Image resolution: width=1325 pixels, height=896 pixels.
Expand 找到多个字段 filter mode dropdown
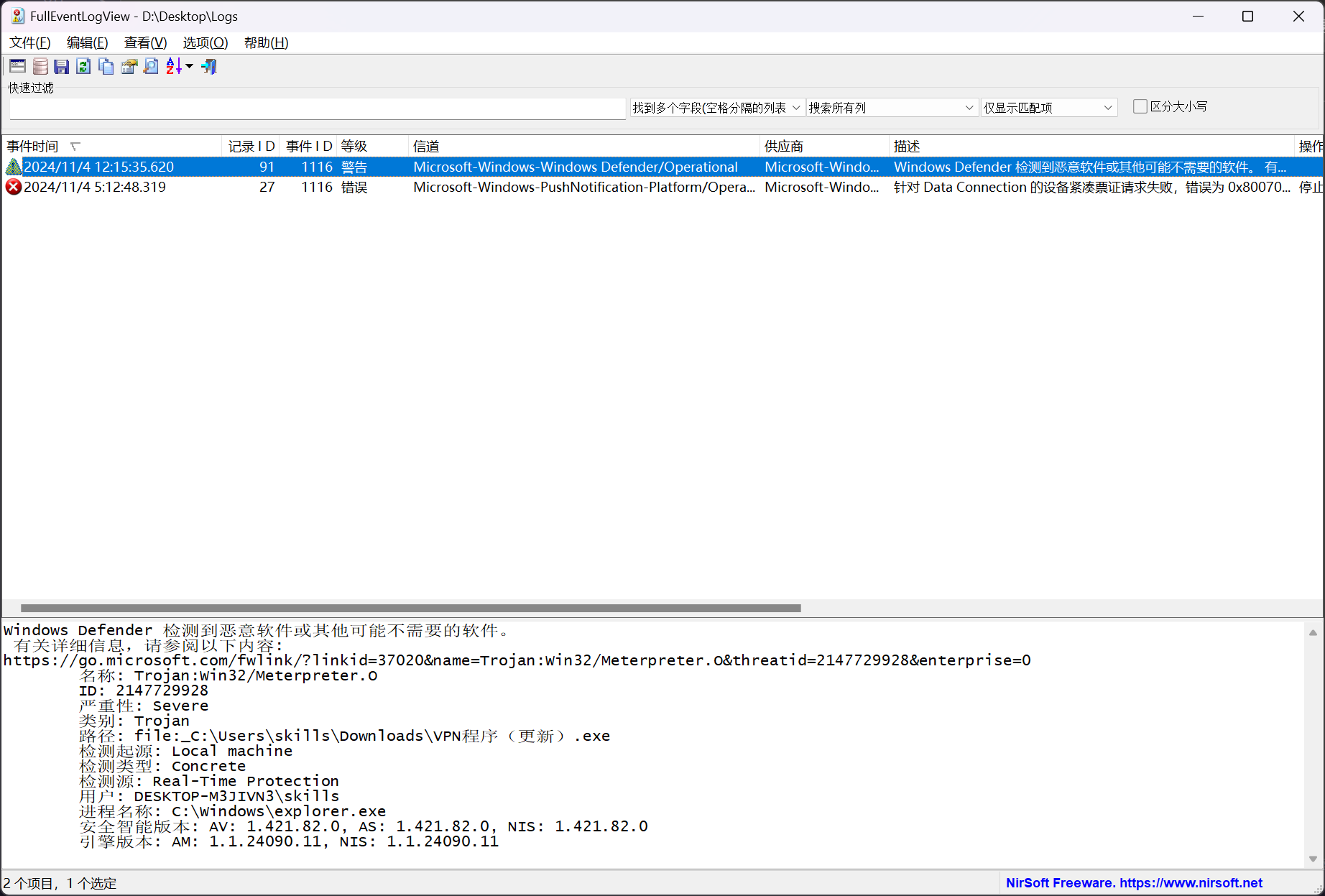[x=716, y=108]
